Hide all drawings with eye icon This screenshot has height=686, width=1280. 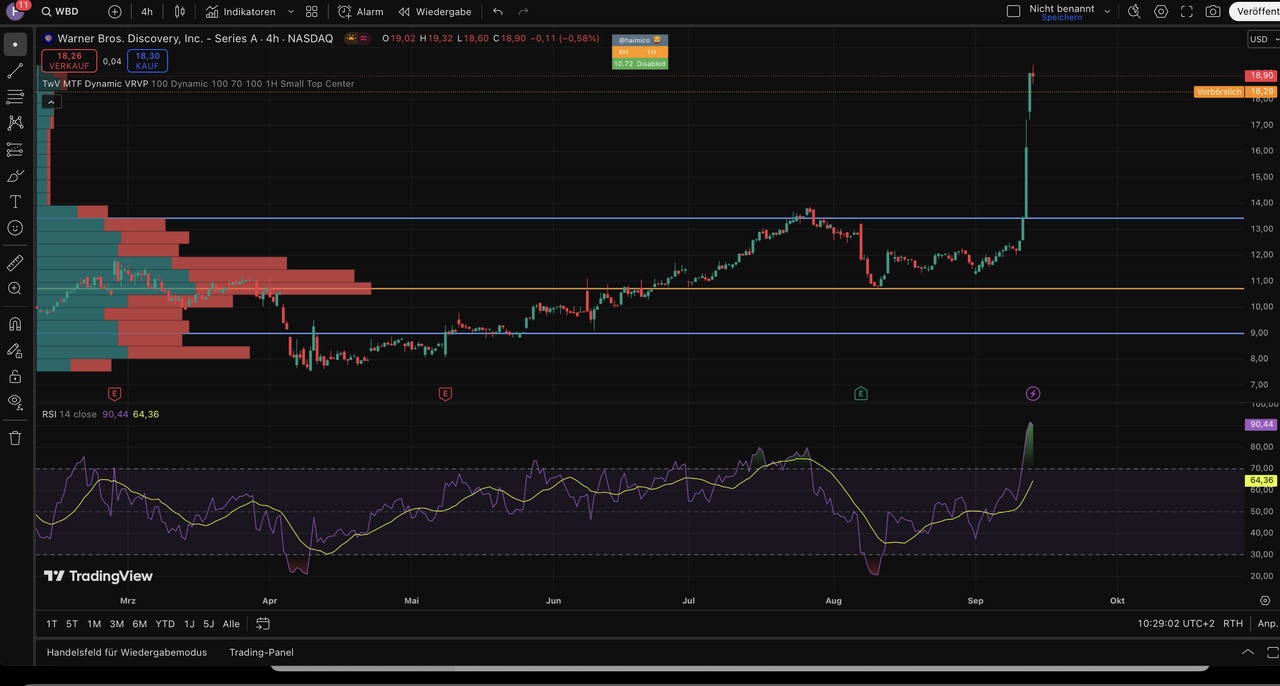(x=15, y=402)
